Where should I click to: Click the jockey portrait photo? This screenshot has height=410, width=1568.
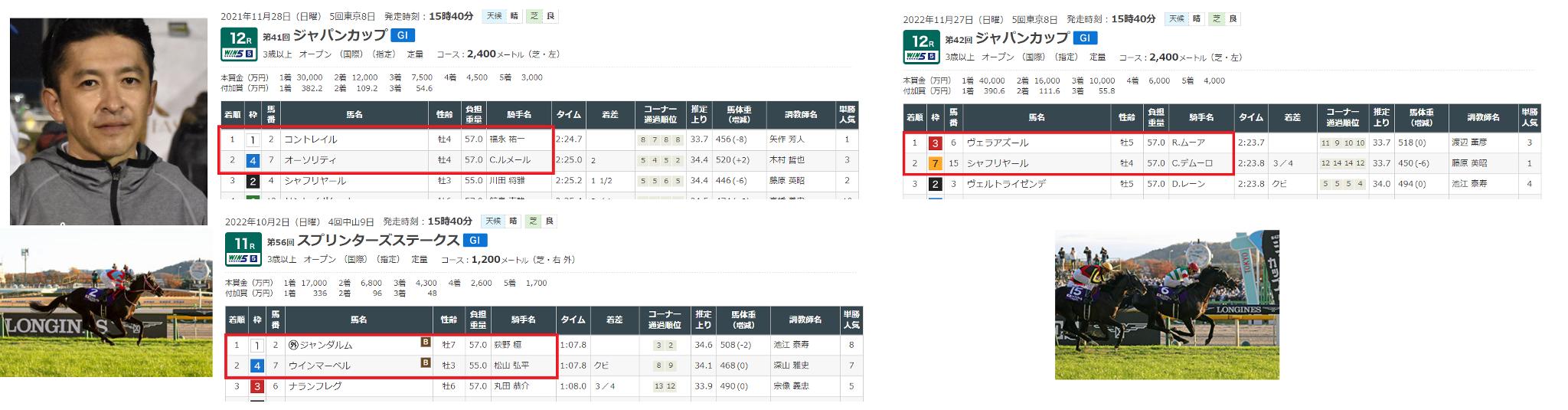[x=109, y=121]
